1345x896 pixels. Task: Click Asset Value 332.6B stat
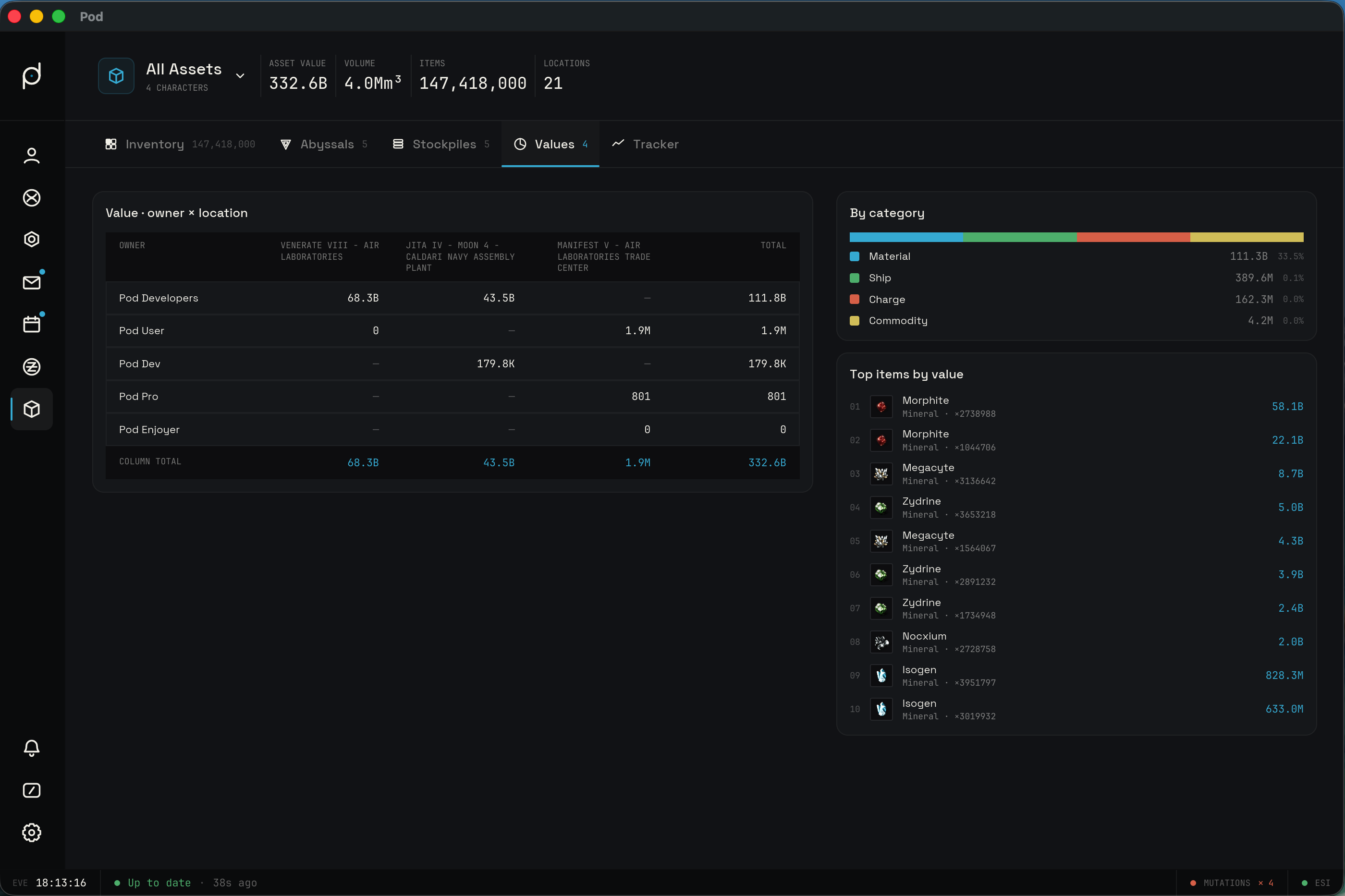point(298,75)
